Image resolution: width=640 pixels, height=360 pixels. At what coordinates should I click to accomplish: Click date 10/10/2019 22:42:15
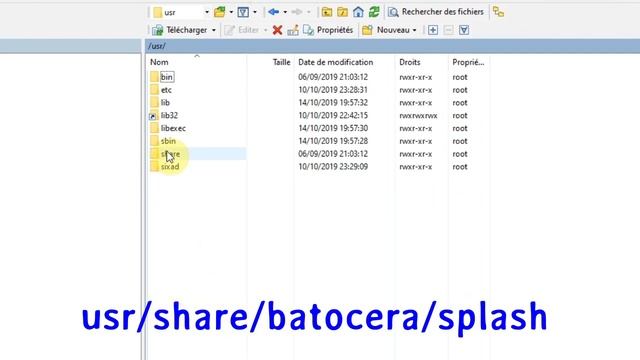333,116
